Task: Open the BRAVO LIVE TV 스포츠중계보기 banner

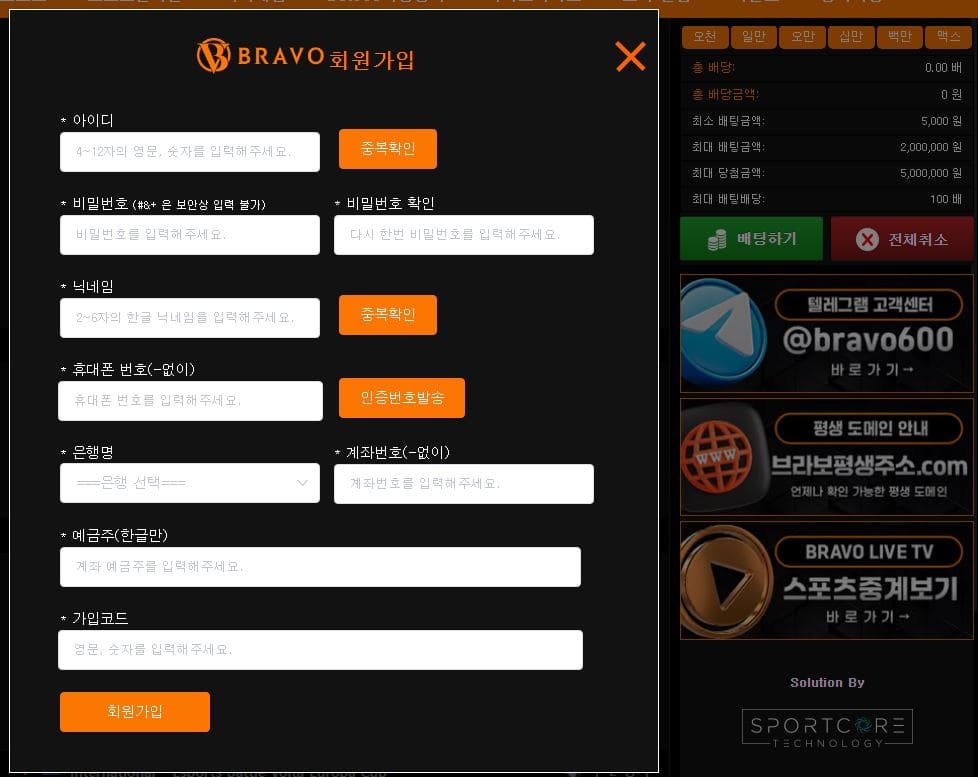Action: tap(826, 580)
